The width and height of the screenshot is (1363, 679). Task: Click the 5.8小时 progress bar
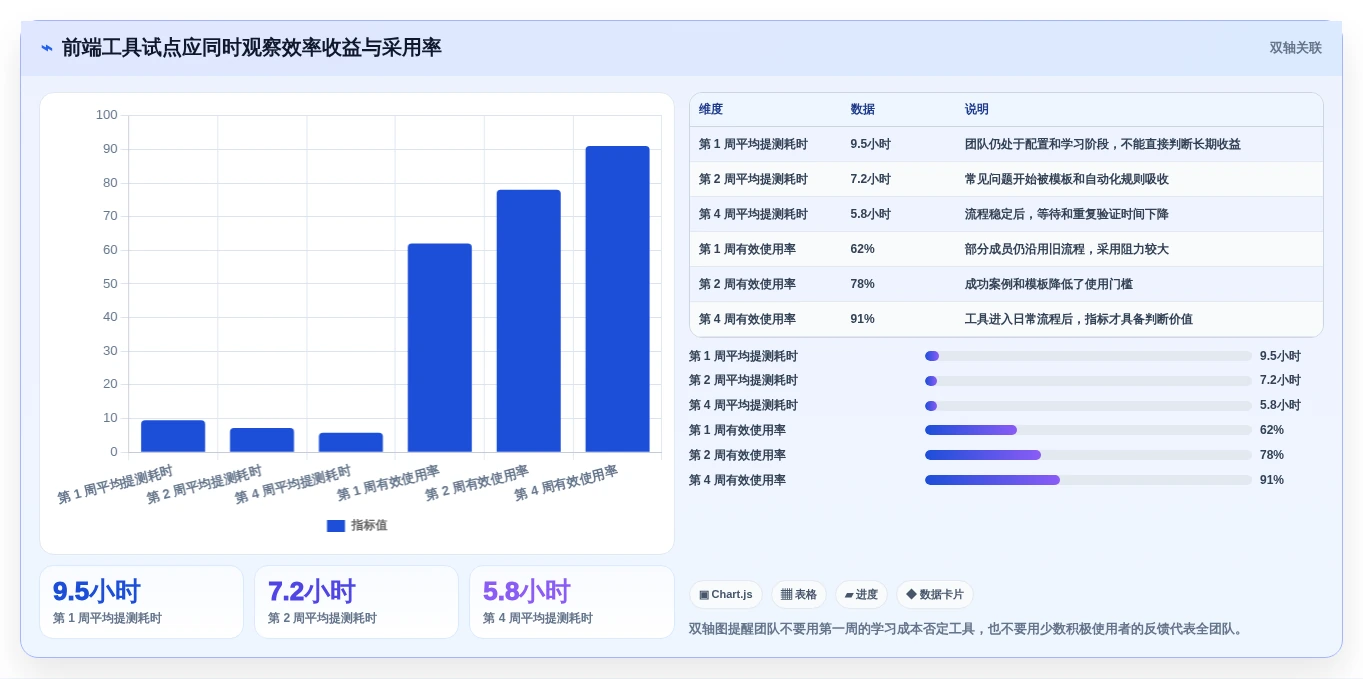[x=1088, y=406]
